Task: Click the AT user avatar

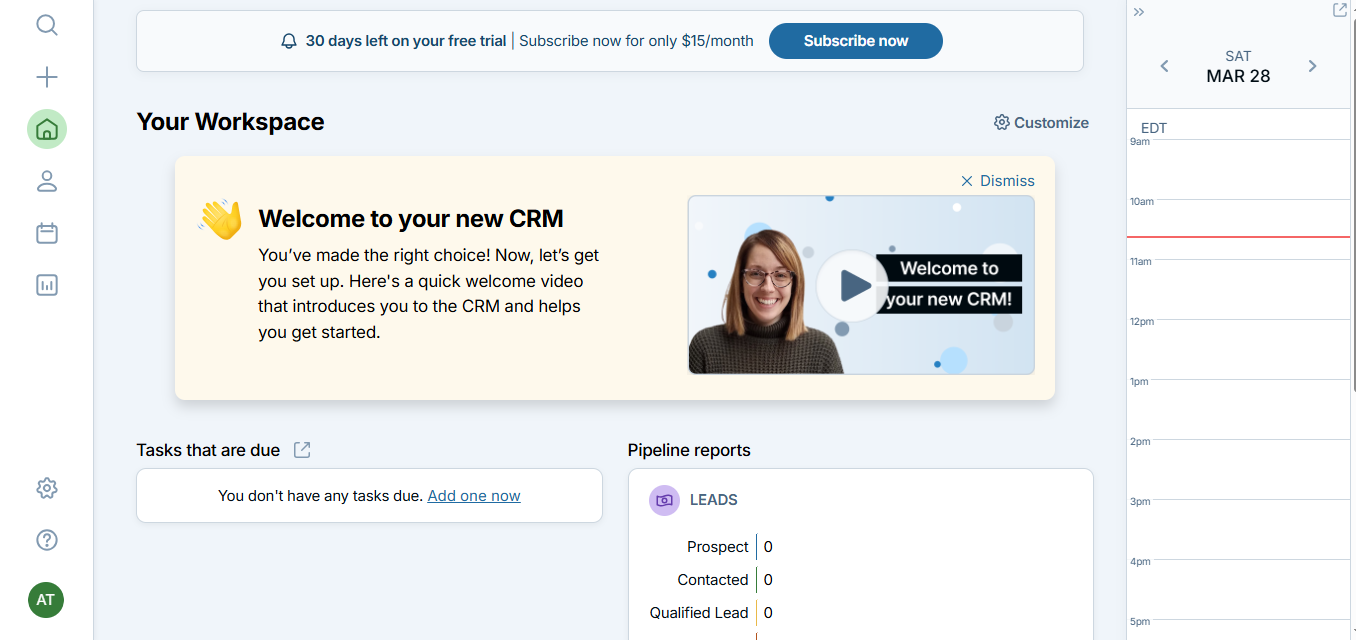Action: pyautogui.click(x=46, y=600)
